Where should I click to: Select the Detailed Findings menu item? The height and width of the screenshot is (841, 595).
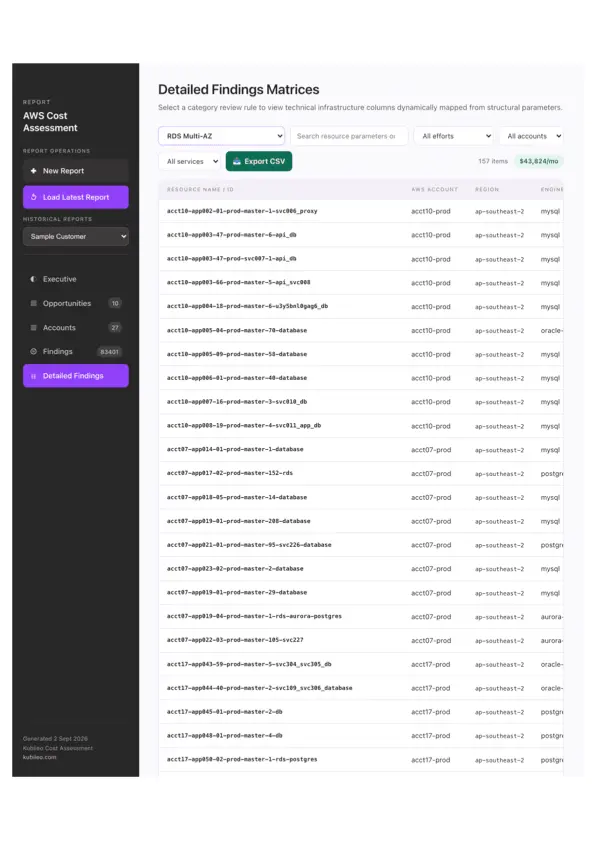[x=76, y=375]
